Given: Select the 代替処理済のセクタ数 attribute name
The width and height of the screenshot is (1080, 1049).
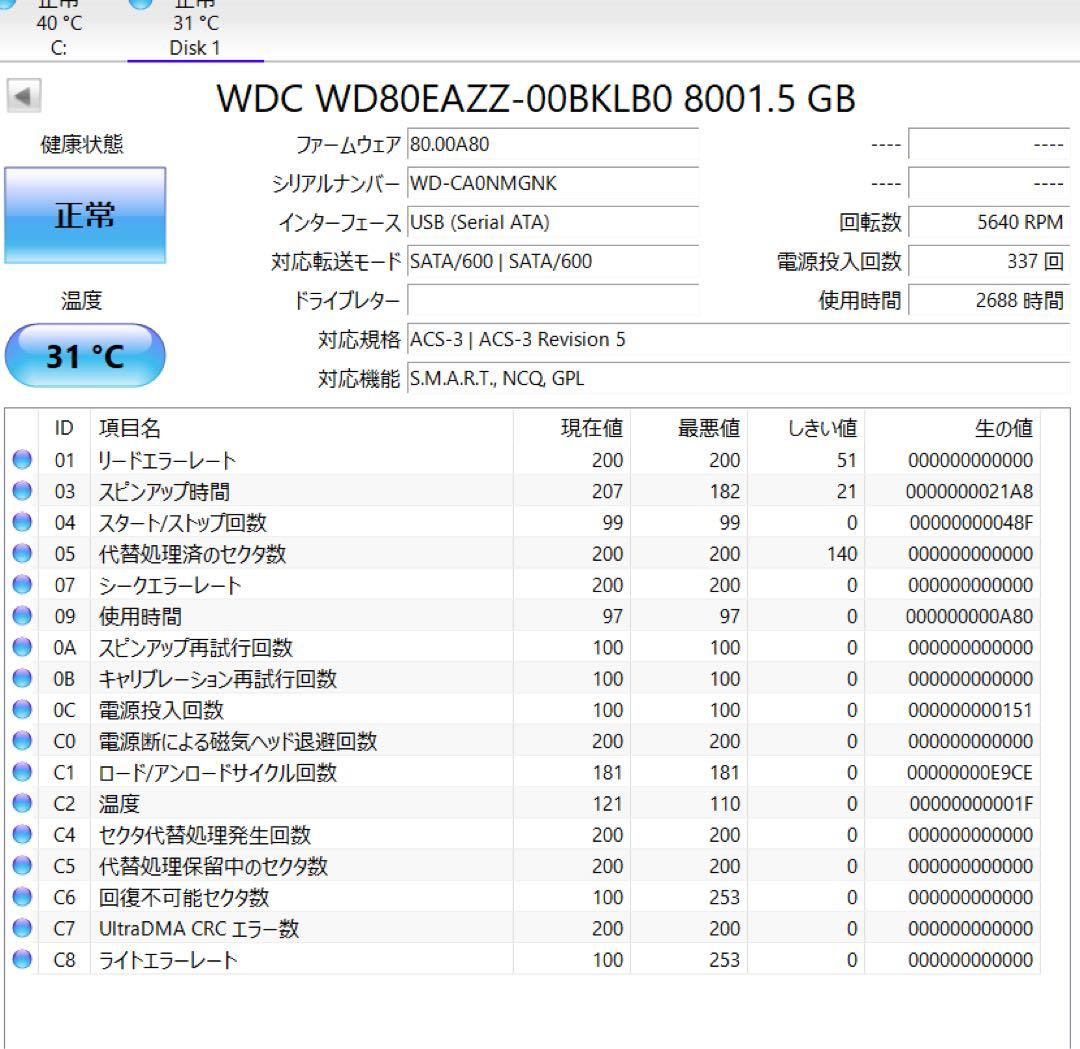Looking at the screenshot, I should (192, 554).
